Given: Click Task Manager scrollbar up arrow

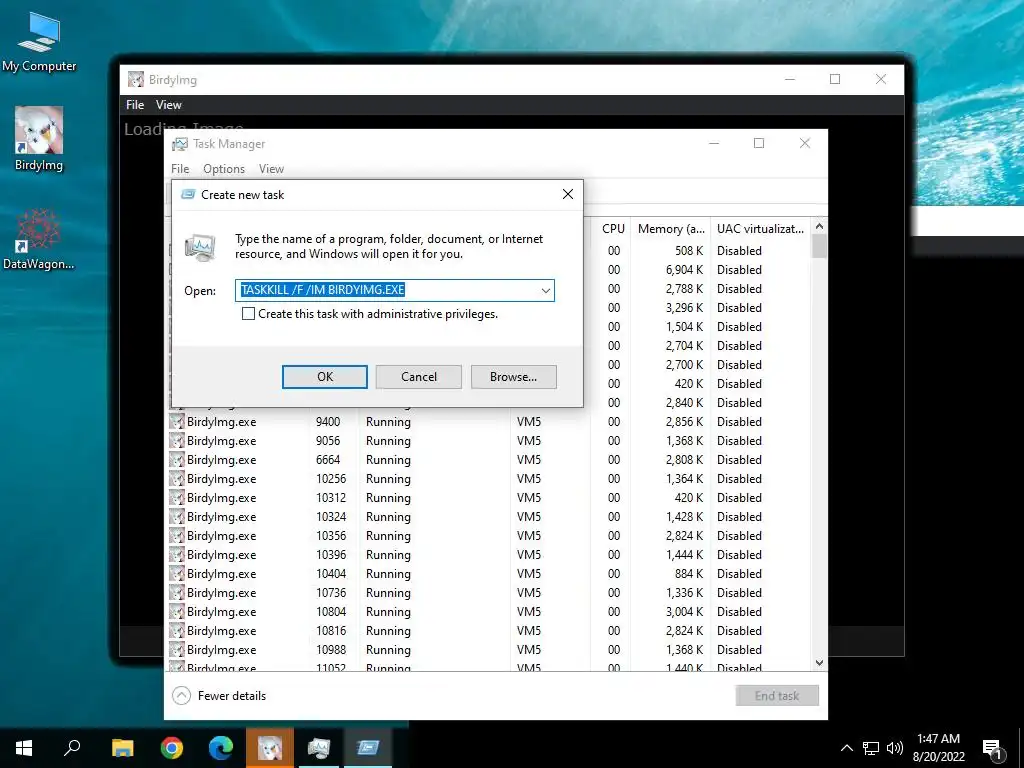Looking at the screenshot, I should tap(820, 227).
